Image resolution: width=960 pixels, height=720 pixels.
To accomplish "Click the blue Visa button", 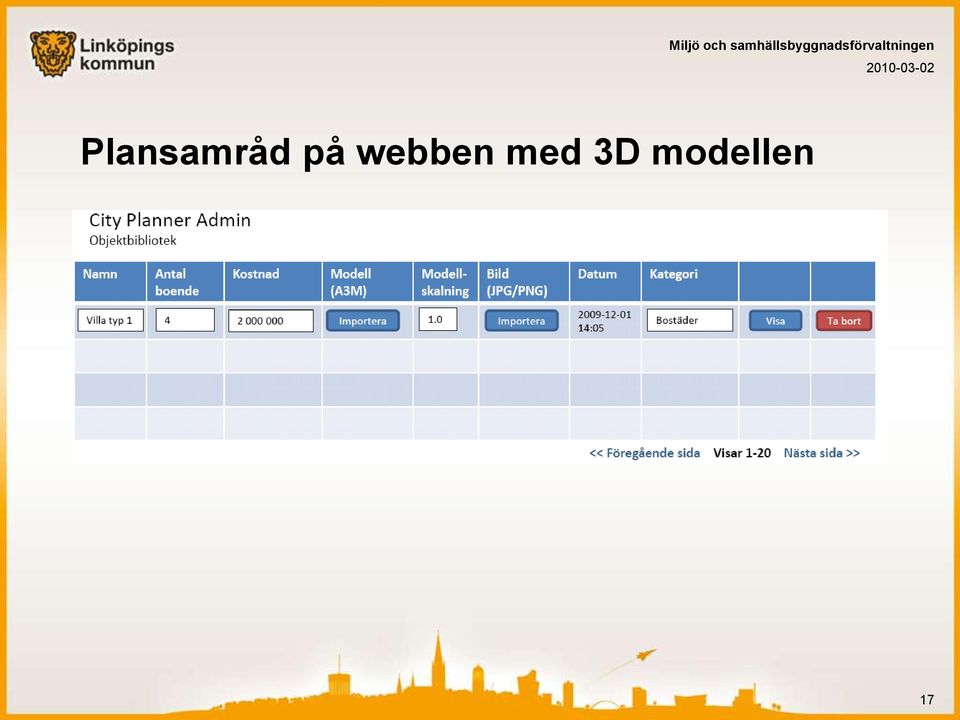I will [x=775, y=320].
